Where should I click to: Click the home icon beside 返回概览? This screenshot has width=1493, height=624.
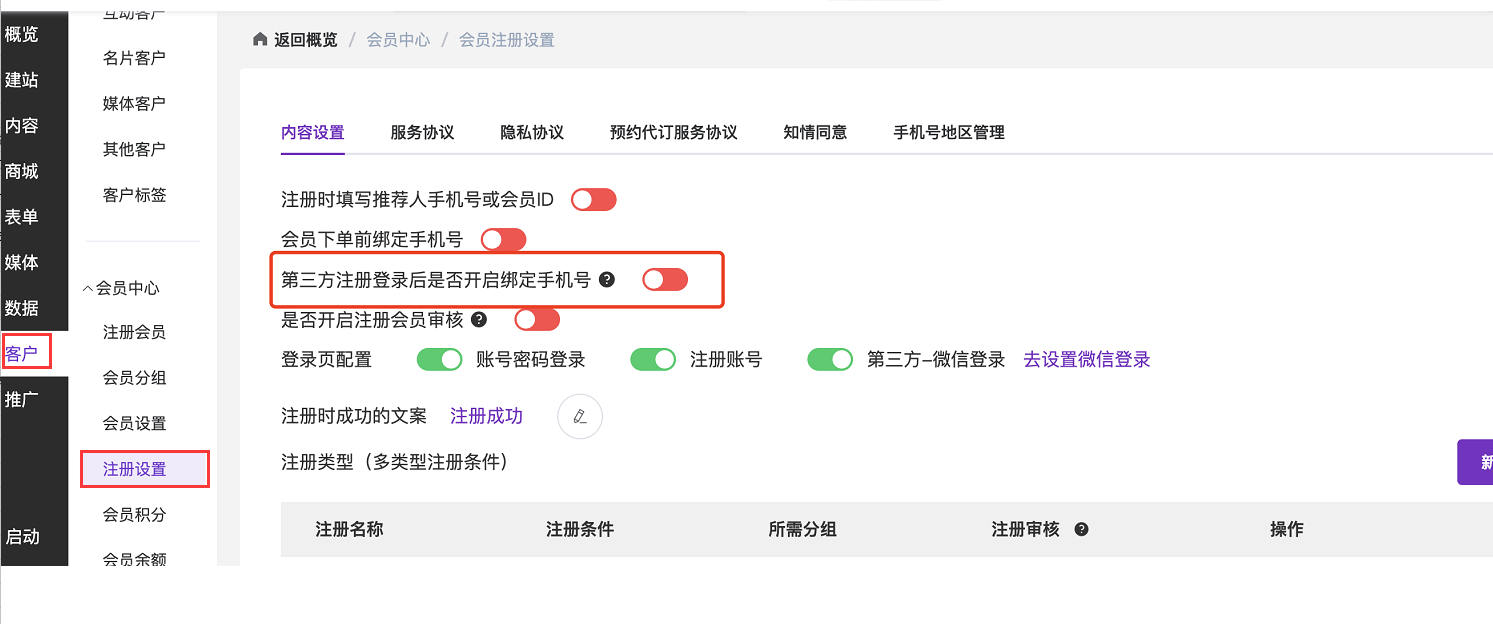point(260,40)
